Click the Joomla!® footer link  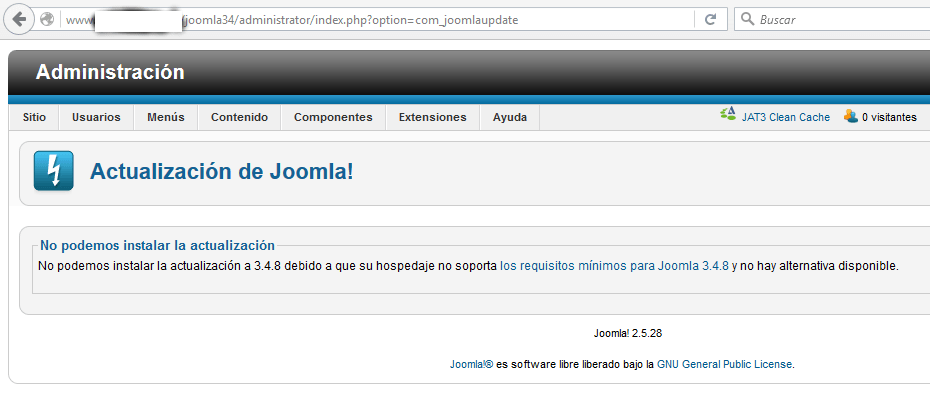tap(471, 364)
